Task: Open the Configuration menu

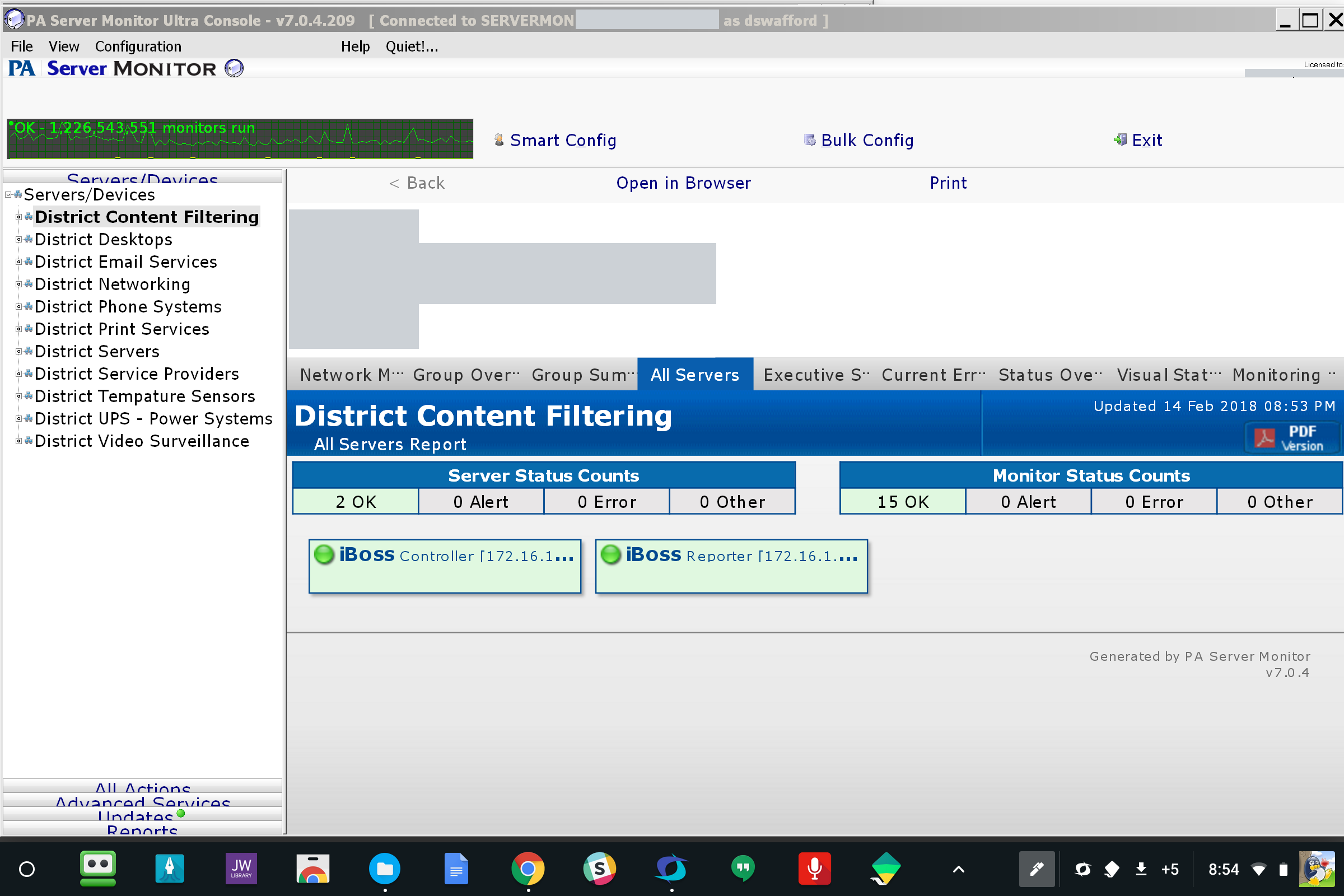Action: pyautogui.click(x=138, y=46)
